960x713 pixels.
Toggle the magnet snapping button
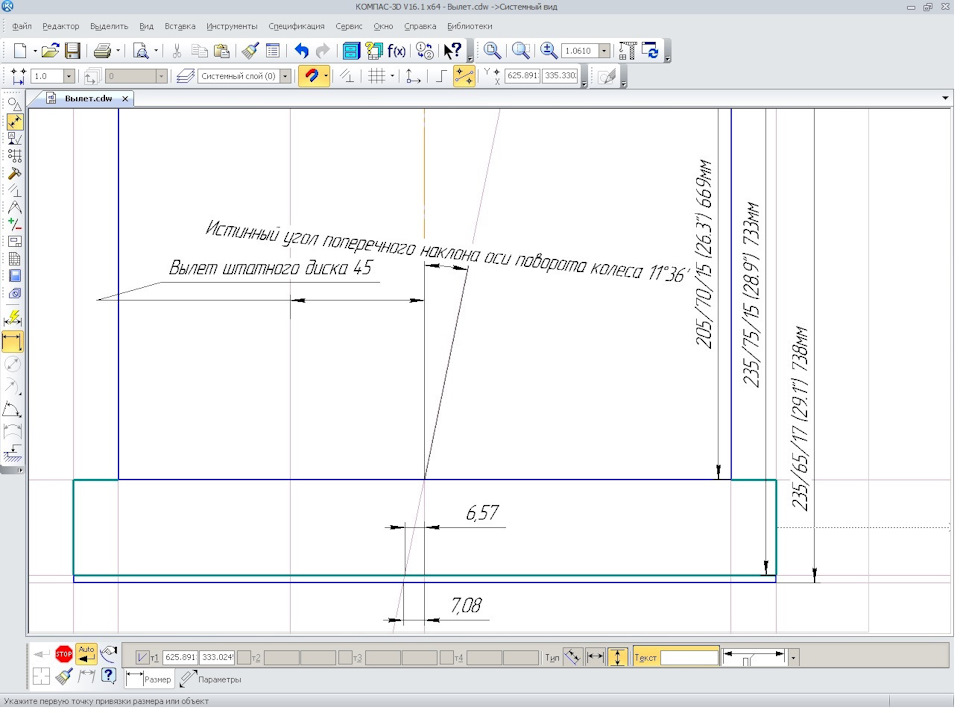[312, 76]
